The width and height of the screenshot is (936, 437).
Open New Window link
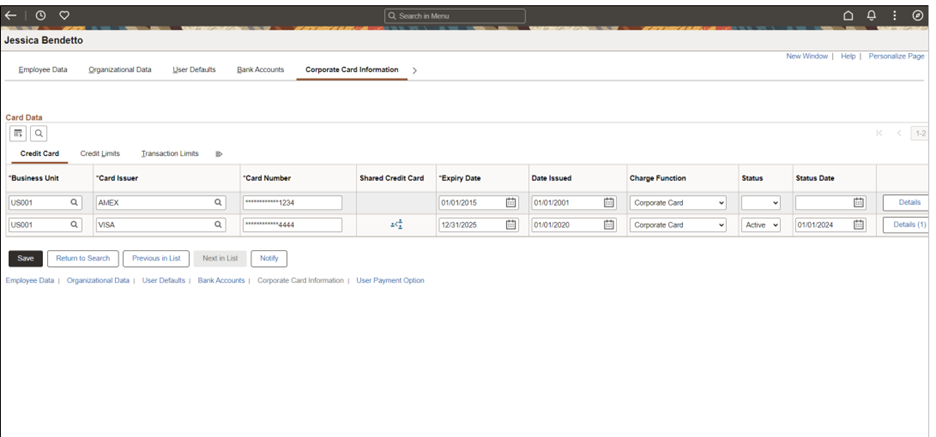[x=807, y=56]
